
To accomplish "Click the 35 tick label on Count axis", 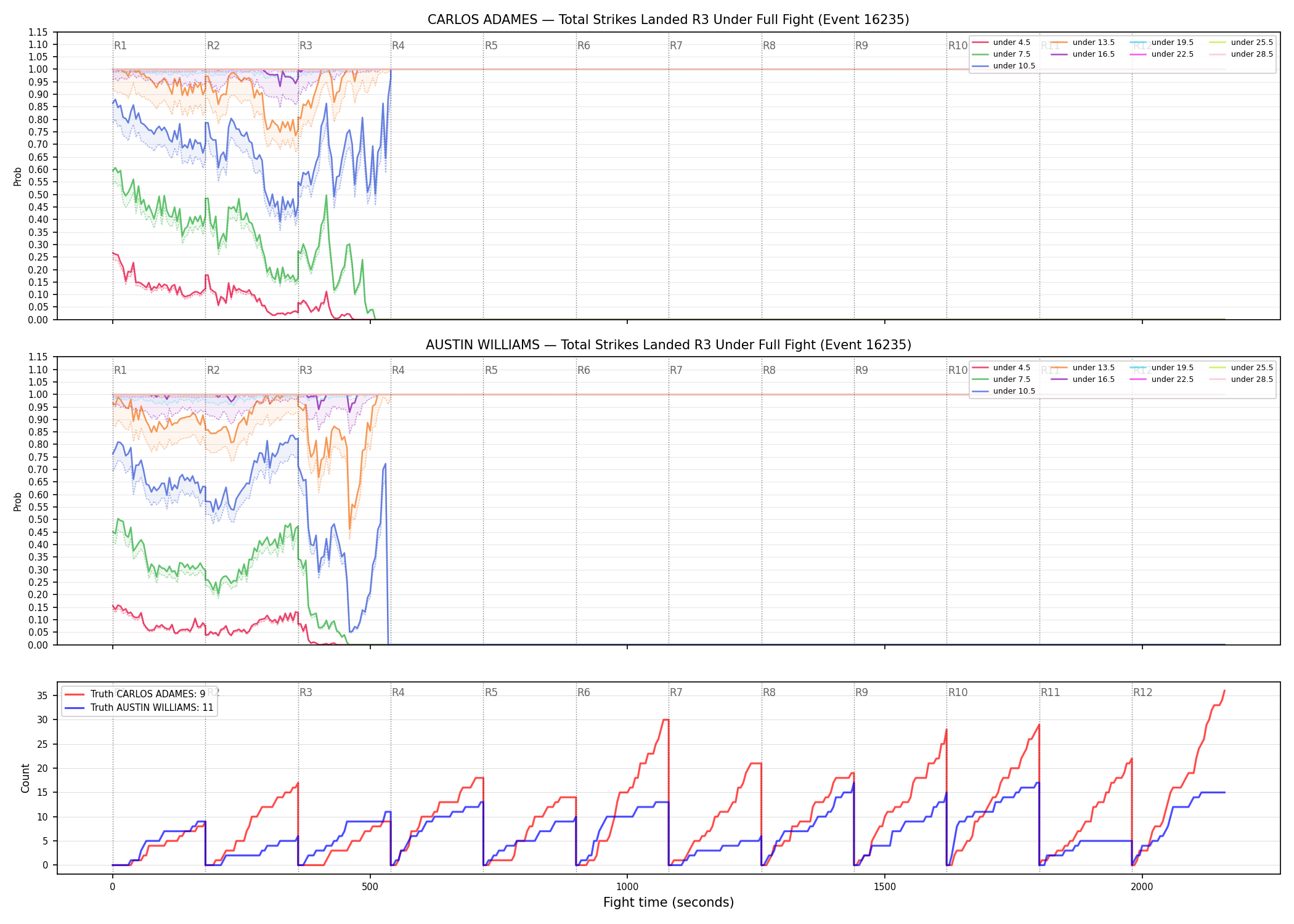I will point(43,696).
